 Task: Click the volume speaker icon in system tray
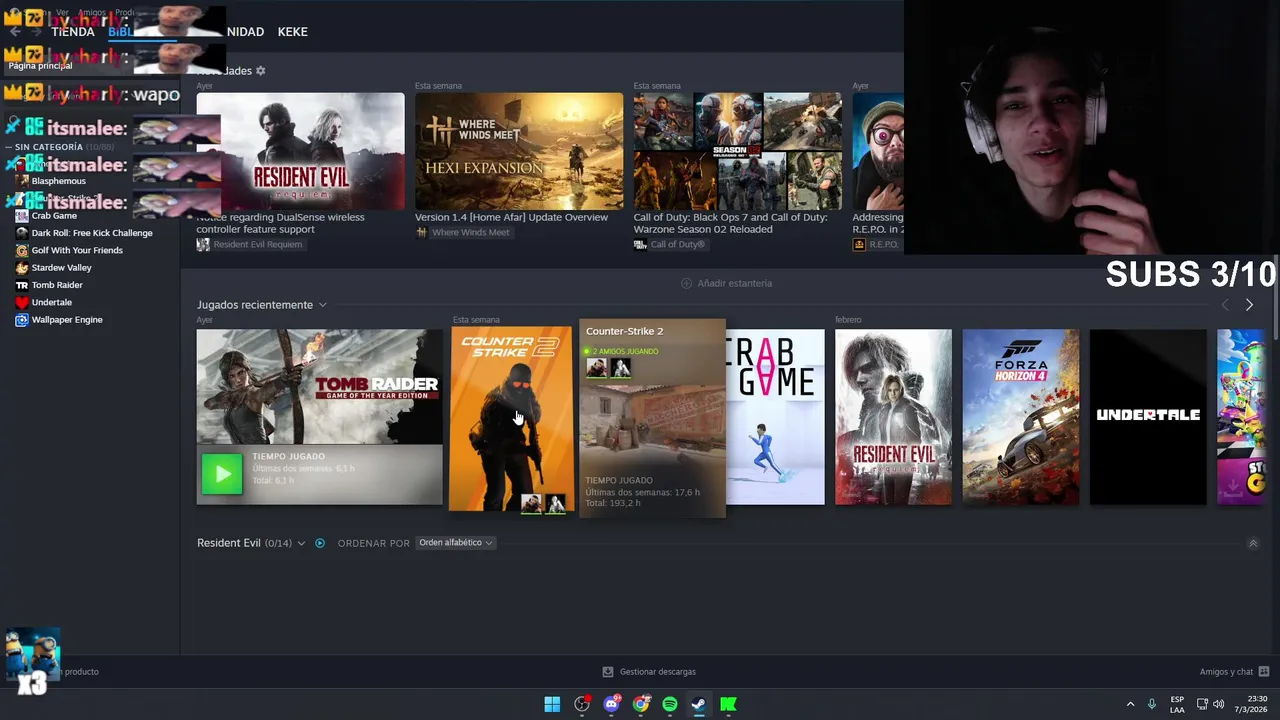click(1218, 704)
